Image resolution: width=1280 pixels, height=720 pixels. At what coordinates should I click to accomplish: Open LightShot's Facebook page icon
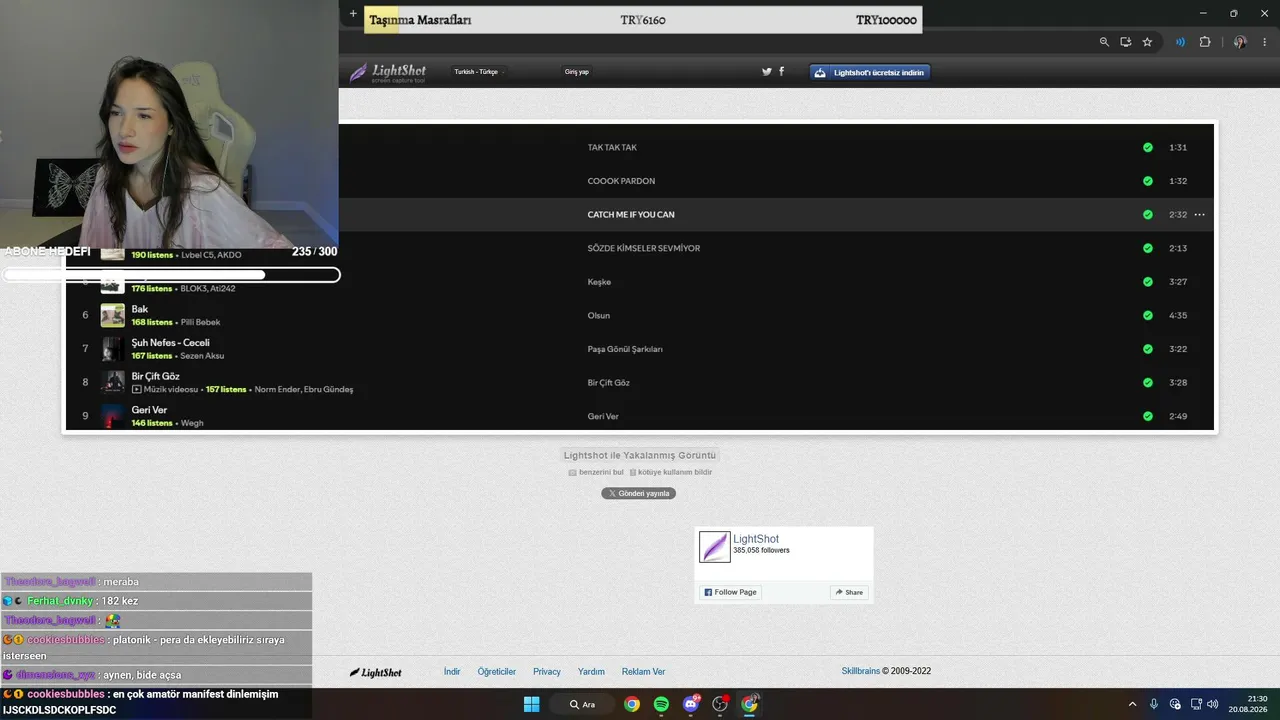click(781, 72)
